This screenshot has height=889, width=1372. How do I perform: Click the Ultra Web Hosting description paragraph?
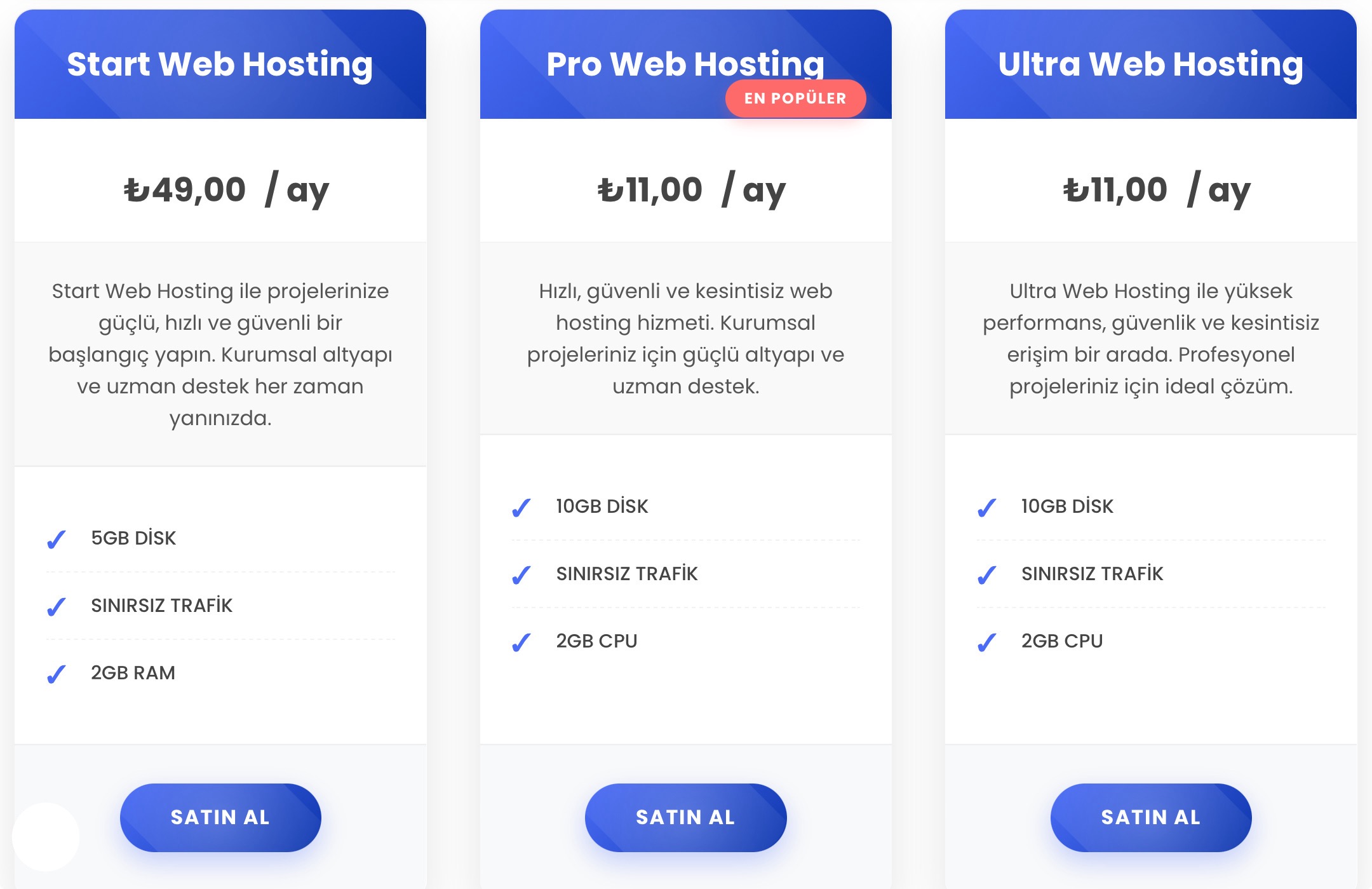(x=1150, y=339)
